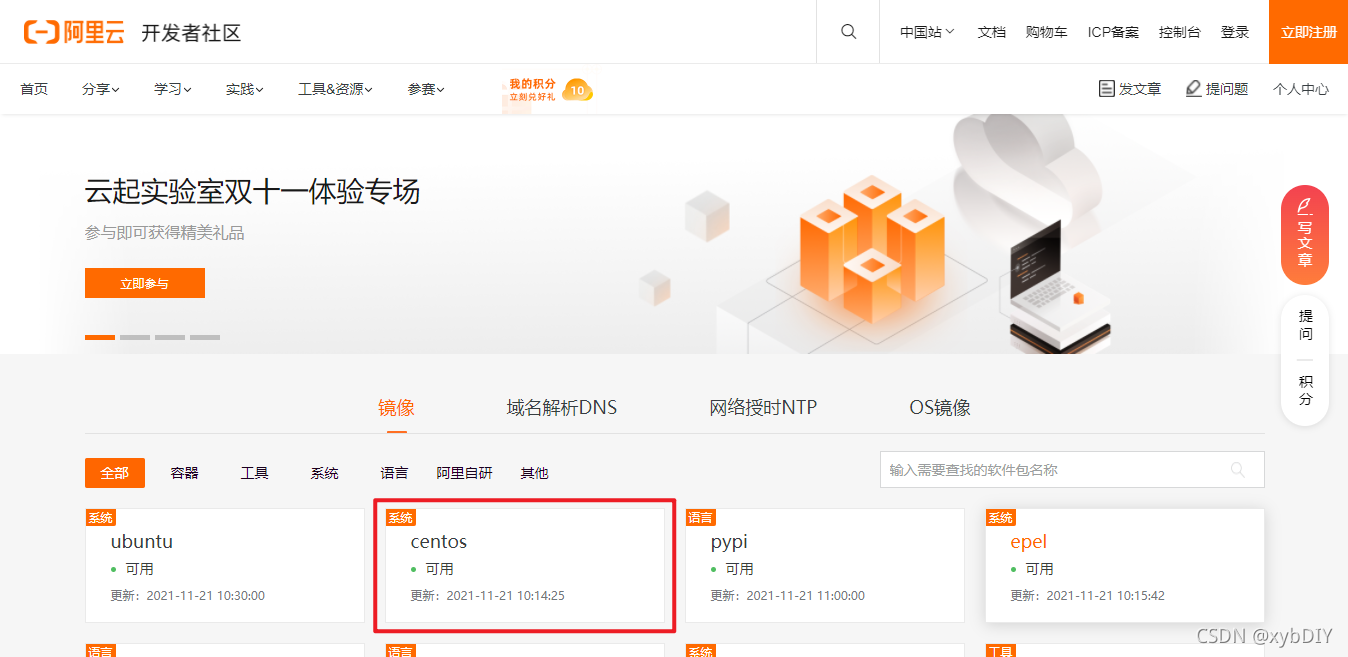
Task: Select the first carousel indicator
Action: coord(100,337)
